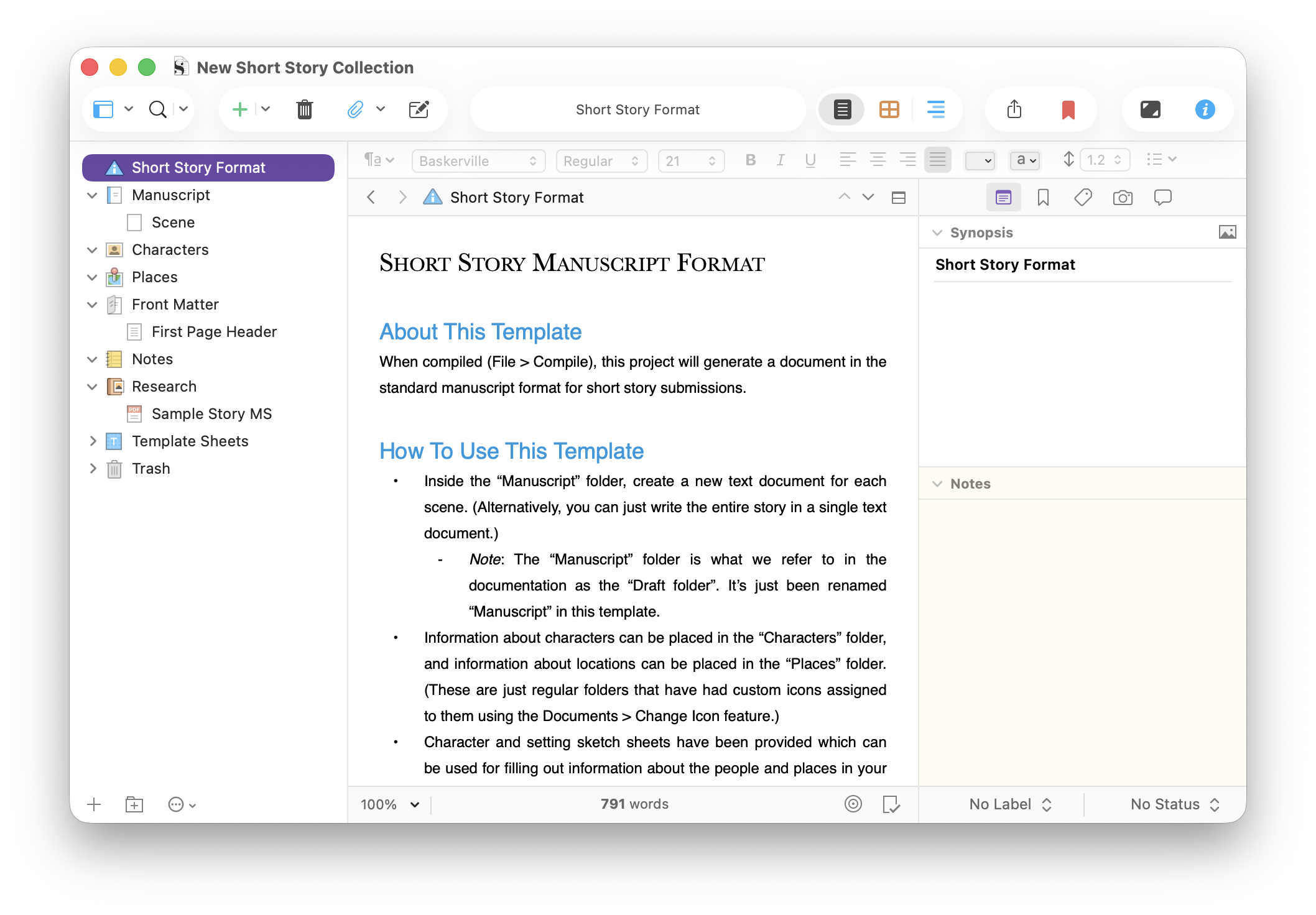The width and height of the screenshot is (1316, 915).
Task: Open the Baskerville font dropdown
Action: [x=478, y=161]
